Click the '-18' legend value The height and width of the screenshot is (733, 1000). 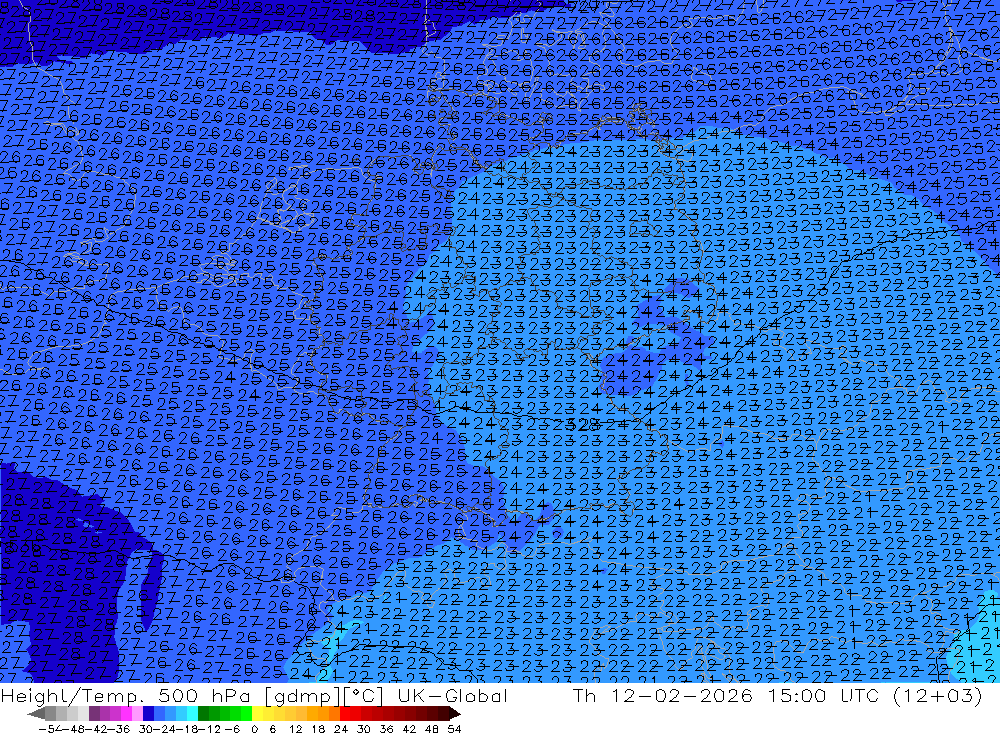click(188, 729)
